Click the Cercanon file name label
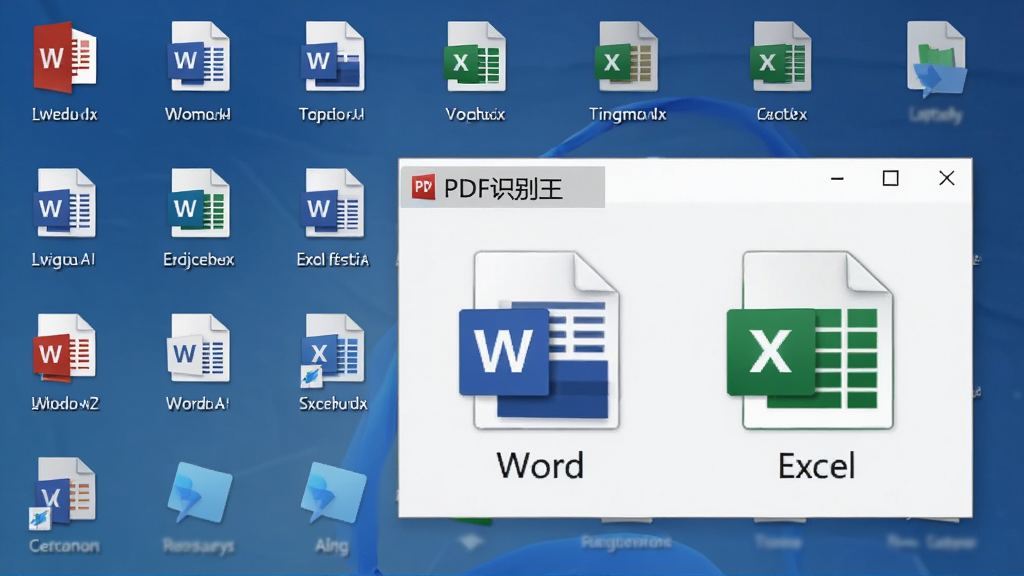 (x=64, y=545)
